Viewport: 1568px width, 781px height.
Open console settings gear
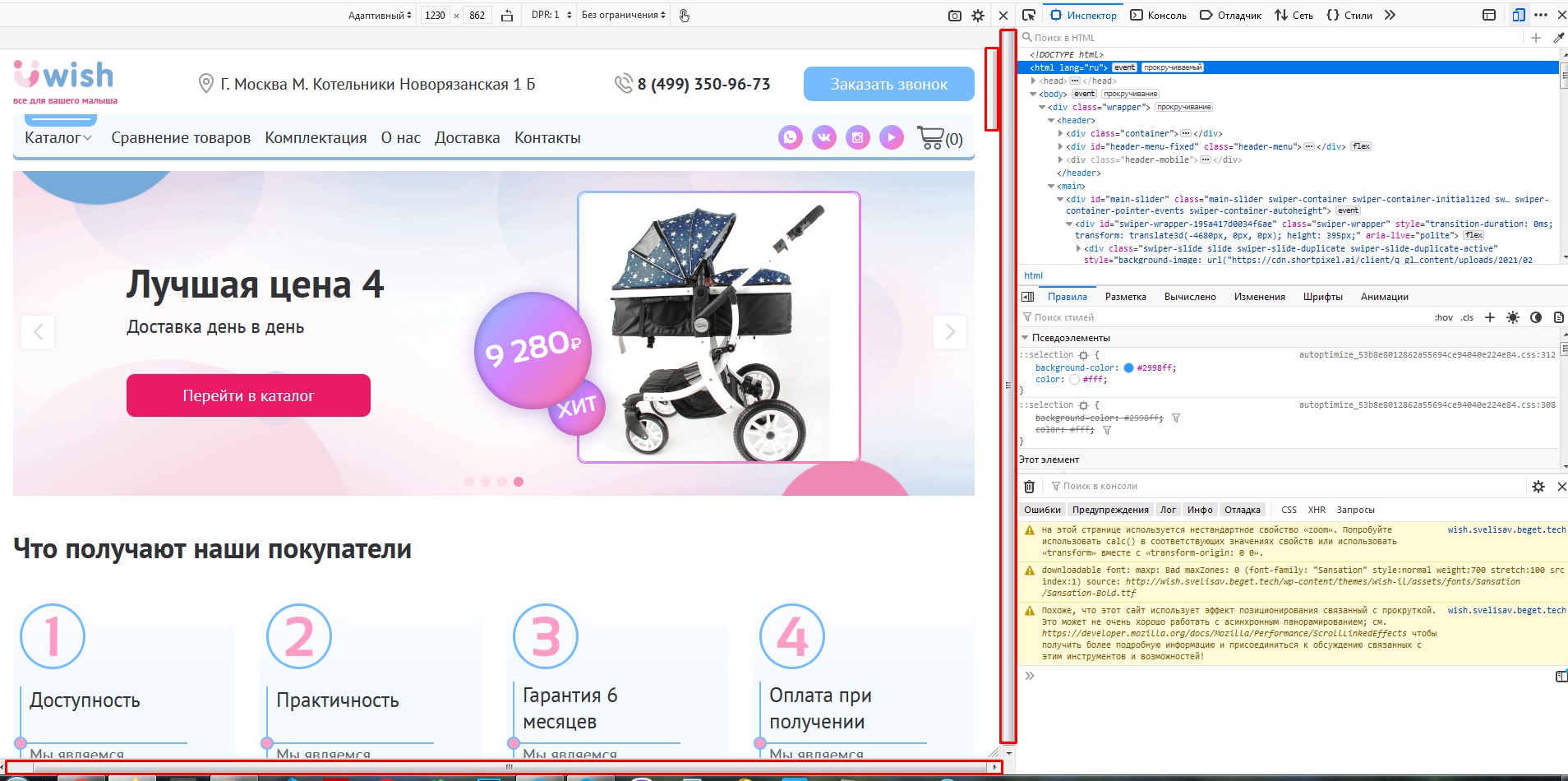click(1538, 487)
